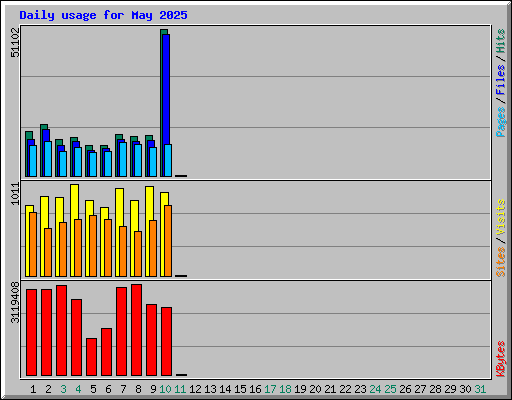Click the red KBytes legend label
The image size is (512, 400).
[x=500, y=359]
